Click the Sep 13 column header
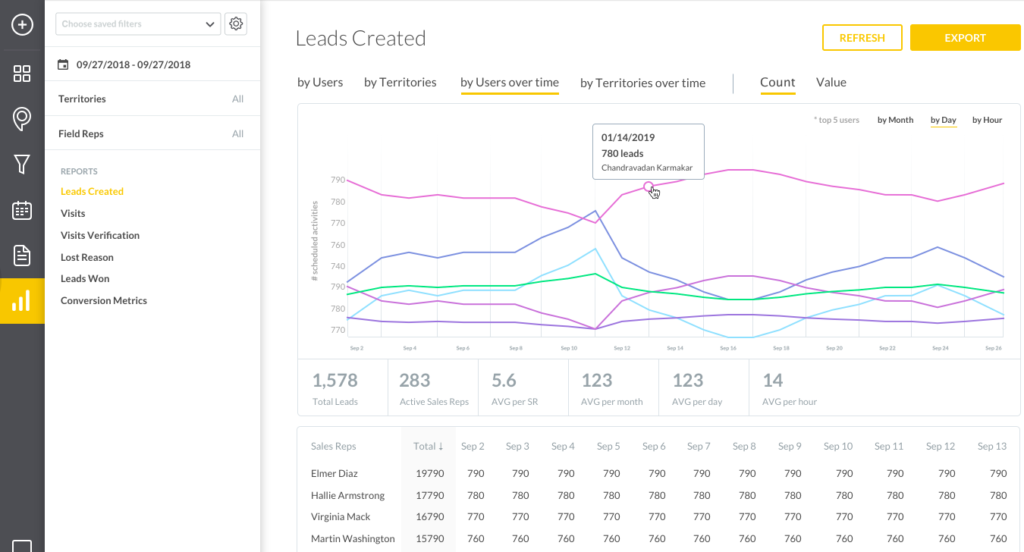The image size is (1024, 552). (992, 446)
